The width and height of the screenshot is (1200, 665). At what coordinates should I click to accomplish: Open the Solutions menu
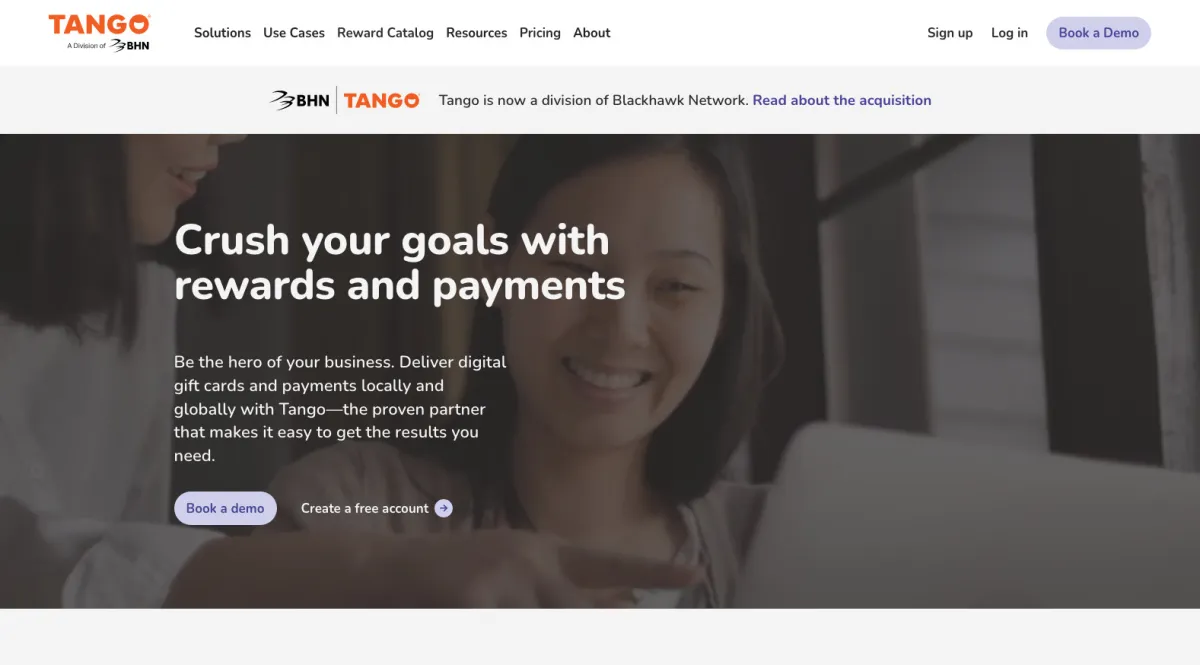pos(222,33)
